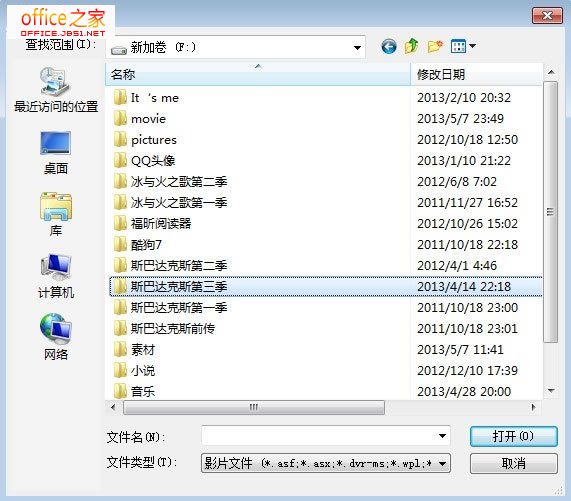This screenshot has width=571, height=501.
Task: Click the 打开(O) button
Action: pyautogui.click(x=513, y=436)
